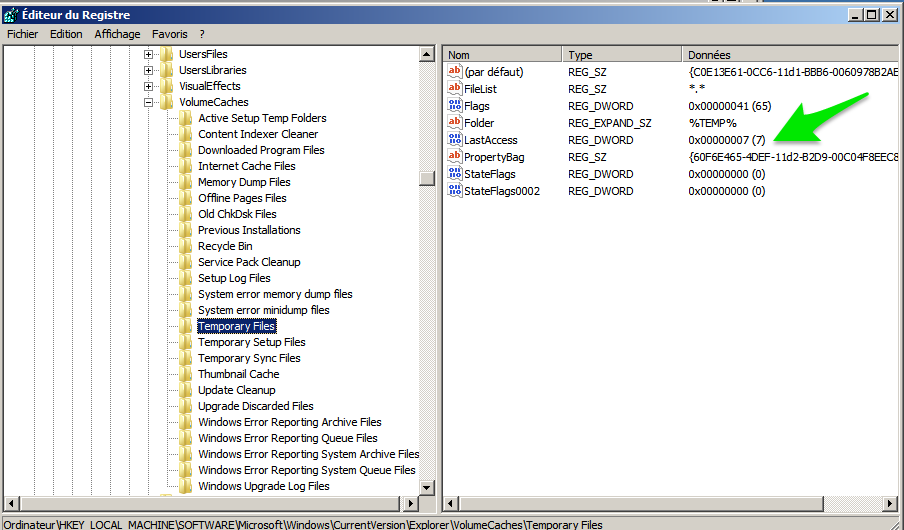Click folder icon of VisualEffects key
The width and height of the screenshot is (904, 530).
coord(167,87)
